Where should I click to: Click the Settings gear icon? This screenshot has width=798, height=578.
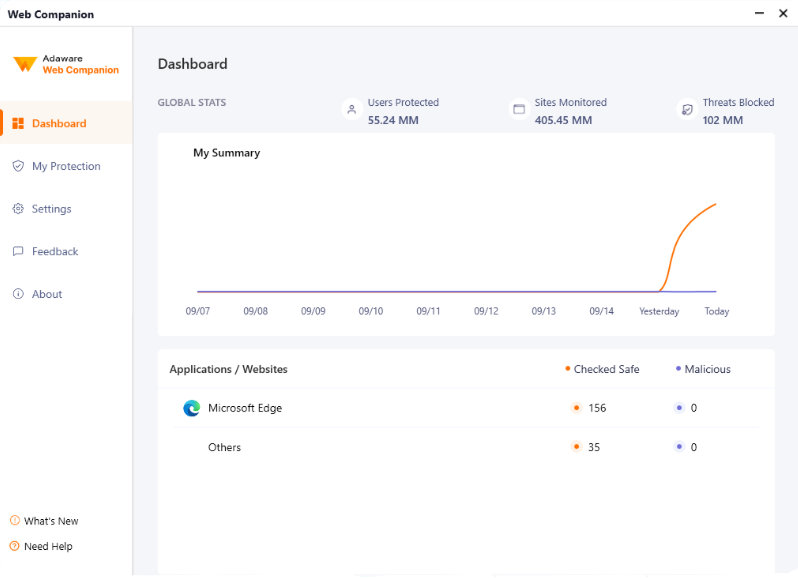(18, 209)
